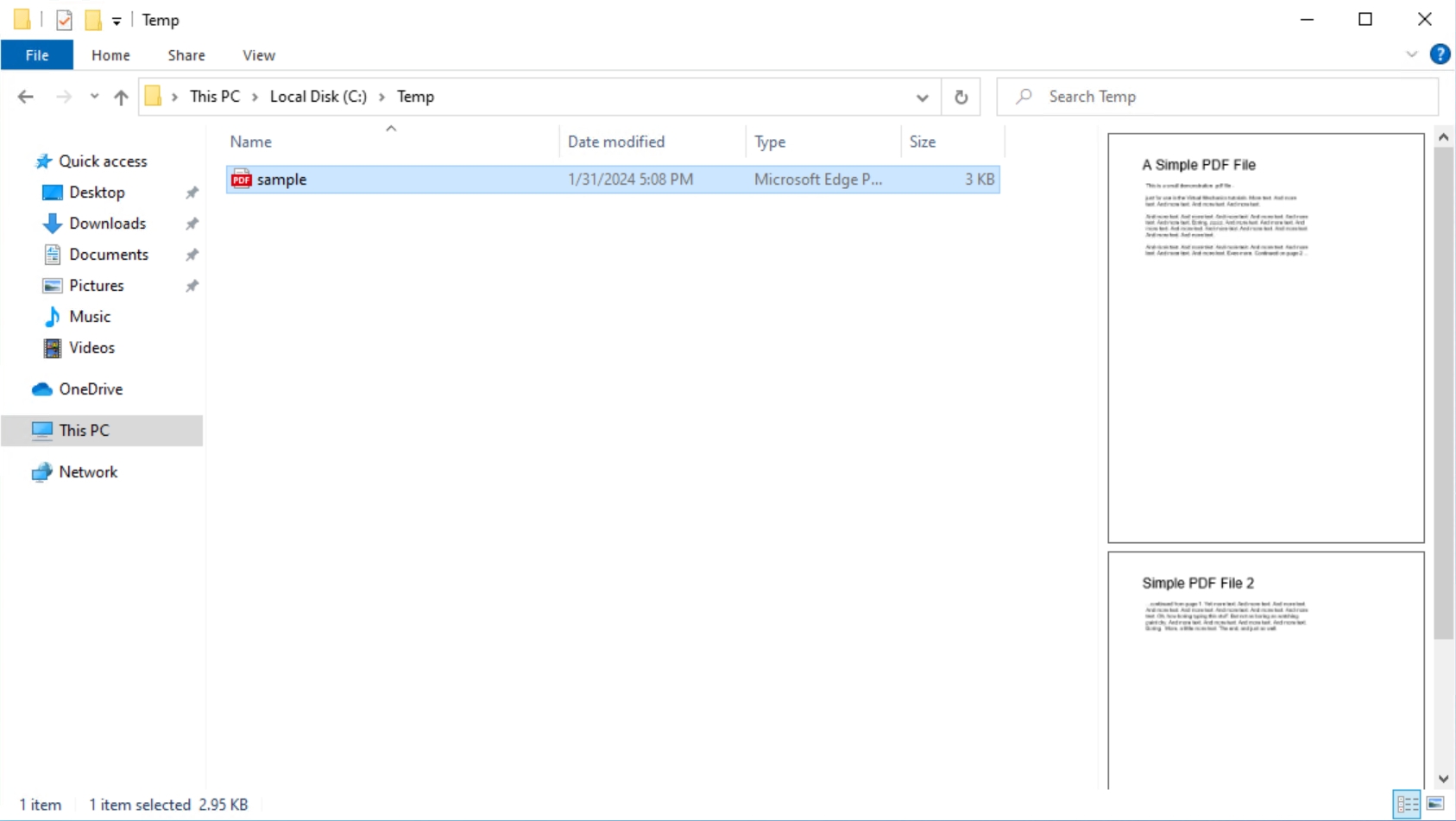Navigate to Local Disk (C:) breadcrumb

(x=318, y=97)
